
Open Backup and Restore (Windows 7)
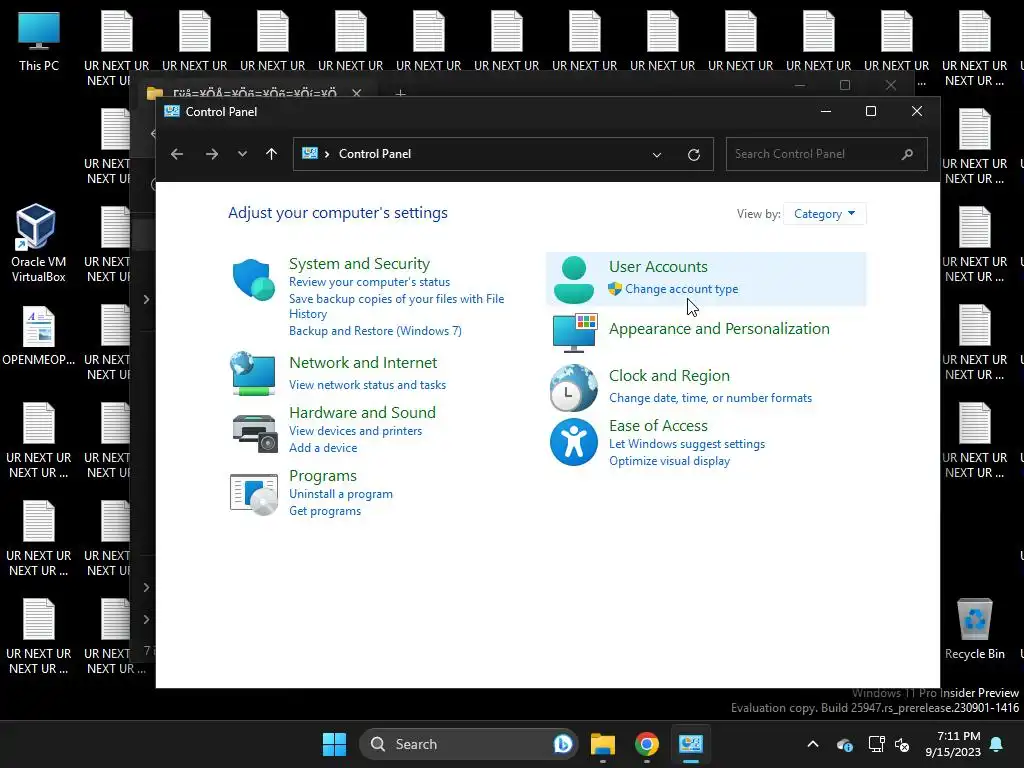376,331
